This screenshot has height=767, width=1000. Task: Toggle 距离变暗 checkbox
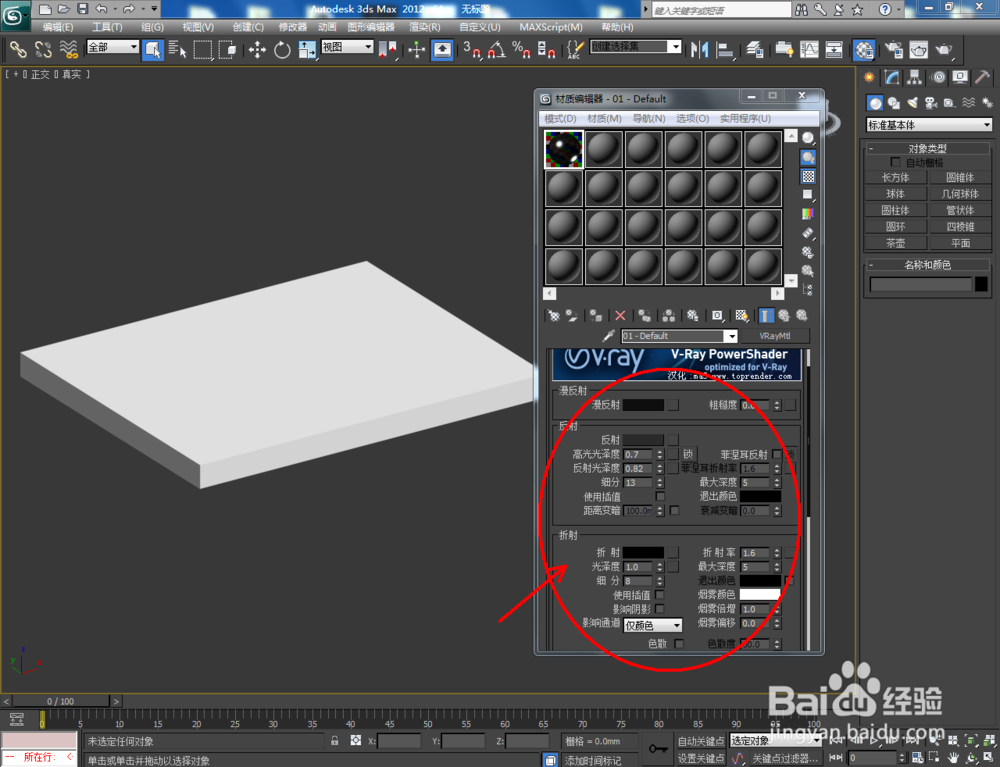coord(675,511)
